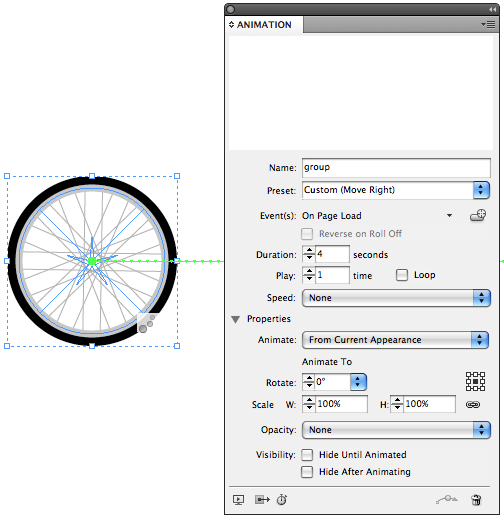Image resolution: width=504 pixels, height=522 pixels.
Task: Check Hide After Animating
Action: [307, 472]
